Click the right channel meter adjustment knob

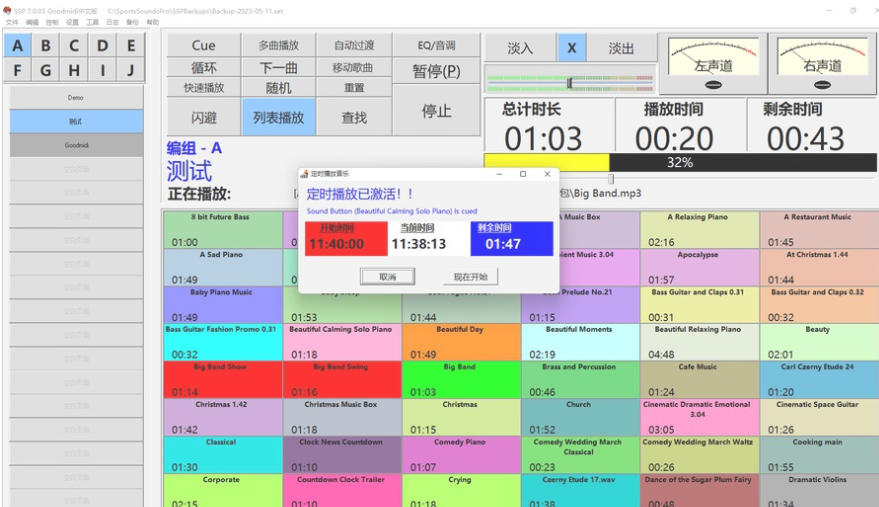(822, 85)
